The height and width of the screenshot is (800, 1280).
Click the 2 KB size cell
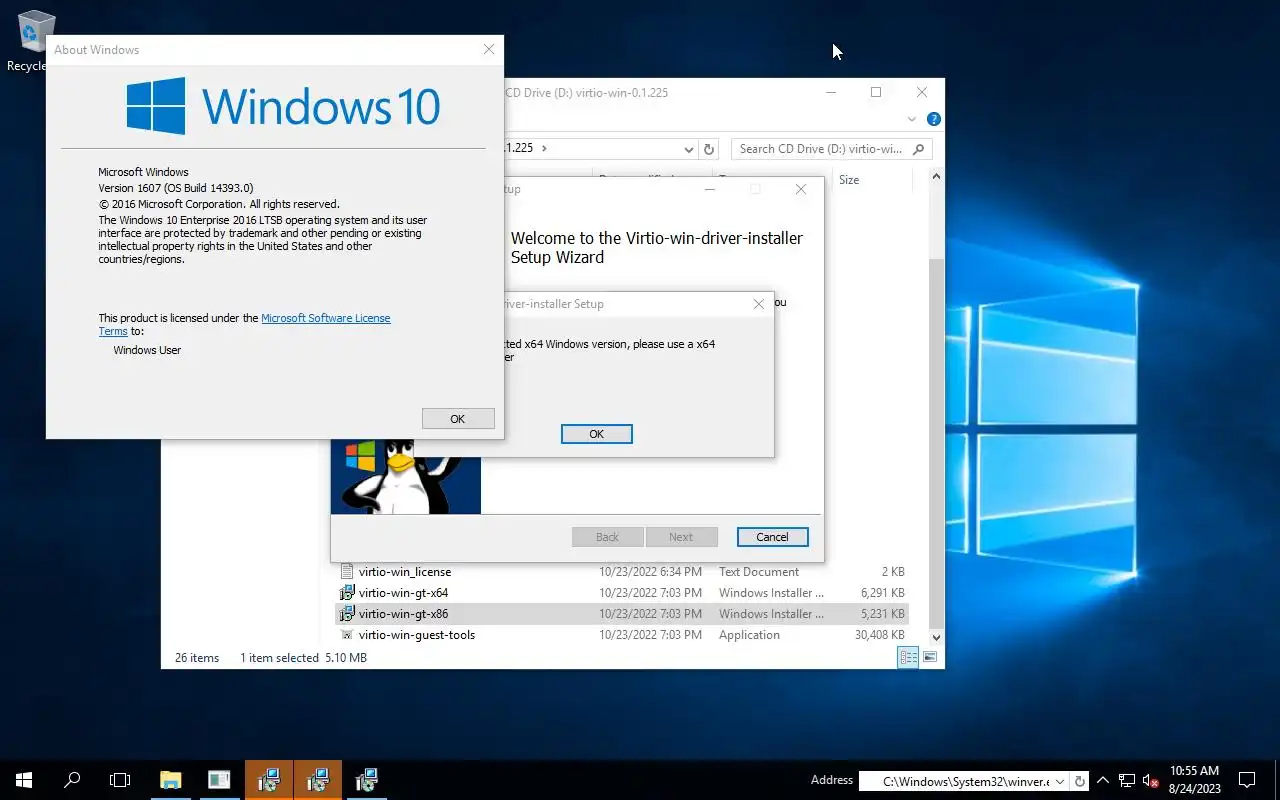tap(893, 572)
